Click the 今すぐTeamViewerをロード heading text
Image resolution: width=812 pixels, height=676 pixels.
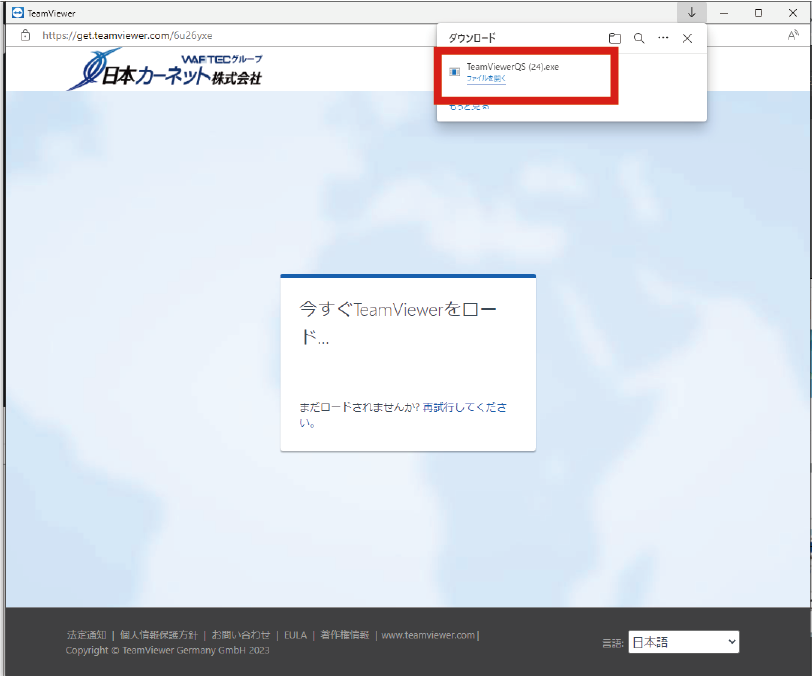[398, 323]
